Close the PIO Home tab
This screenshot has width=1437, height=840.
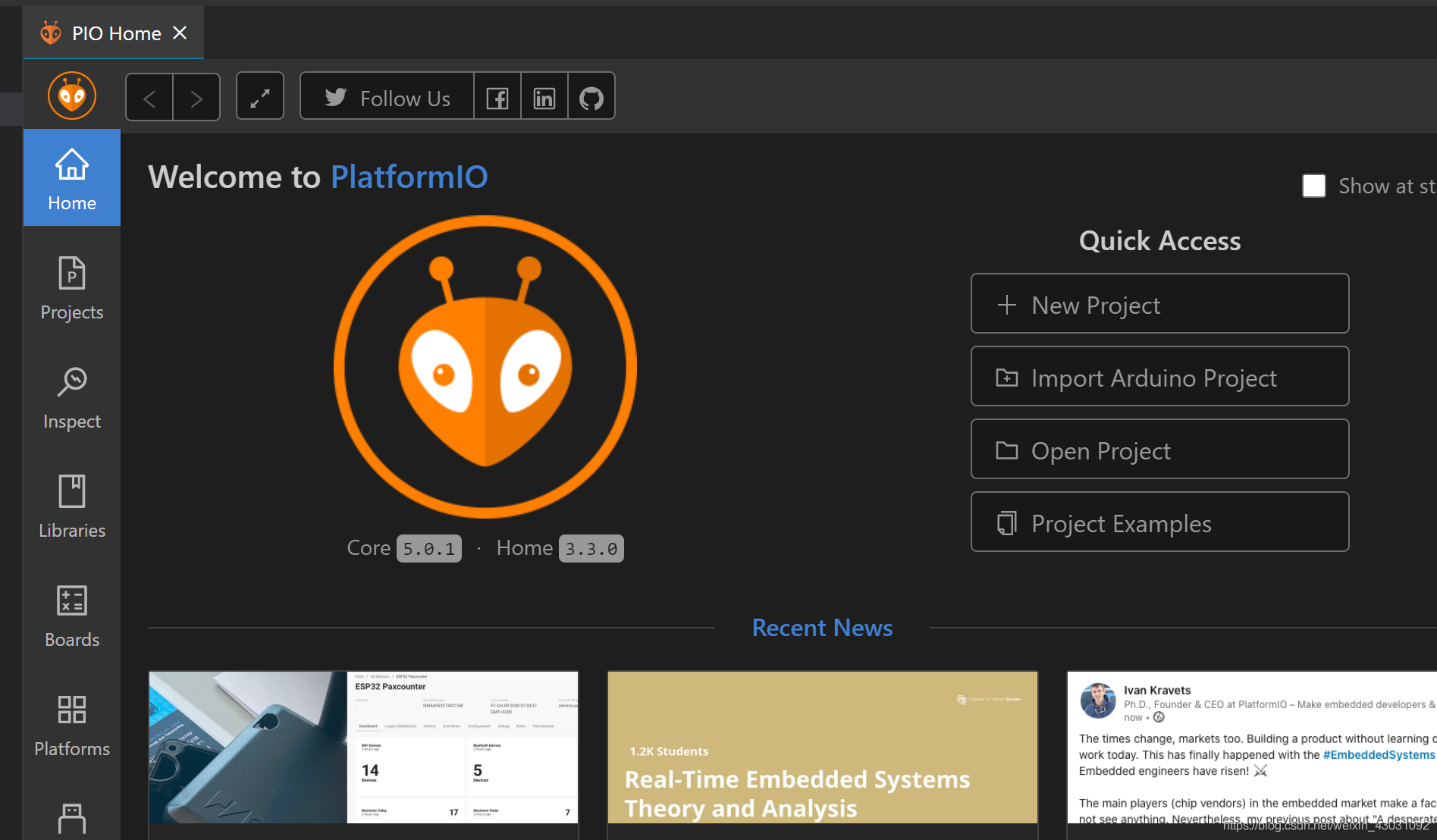180,33
